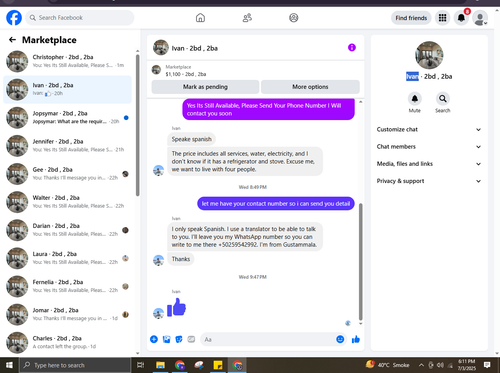Open the emoji picker

(x=340, y=339)
